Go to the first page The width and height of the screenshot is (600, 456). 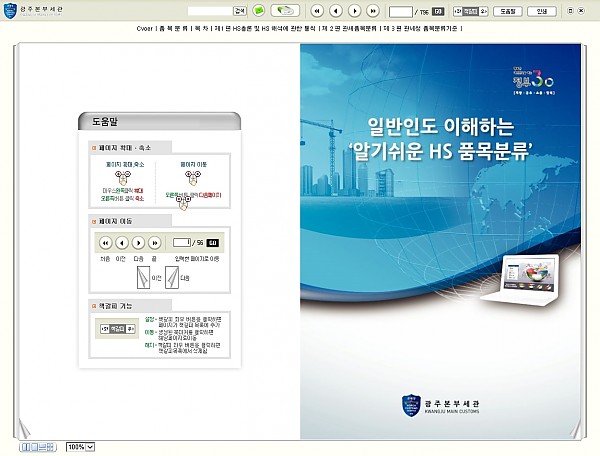(x=317, y=11)
